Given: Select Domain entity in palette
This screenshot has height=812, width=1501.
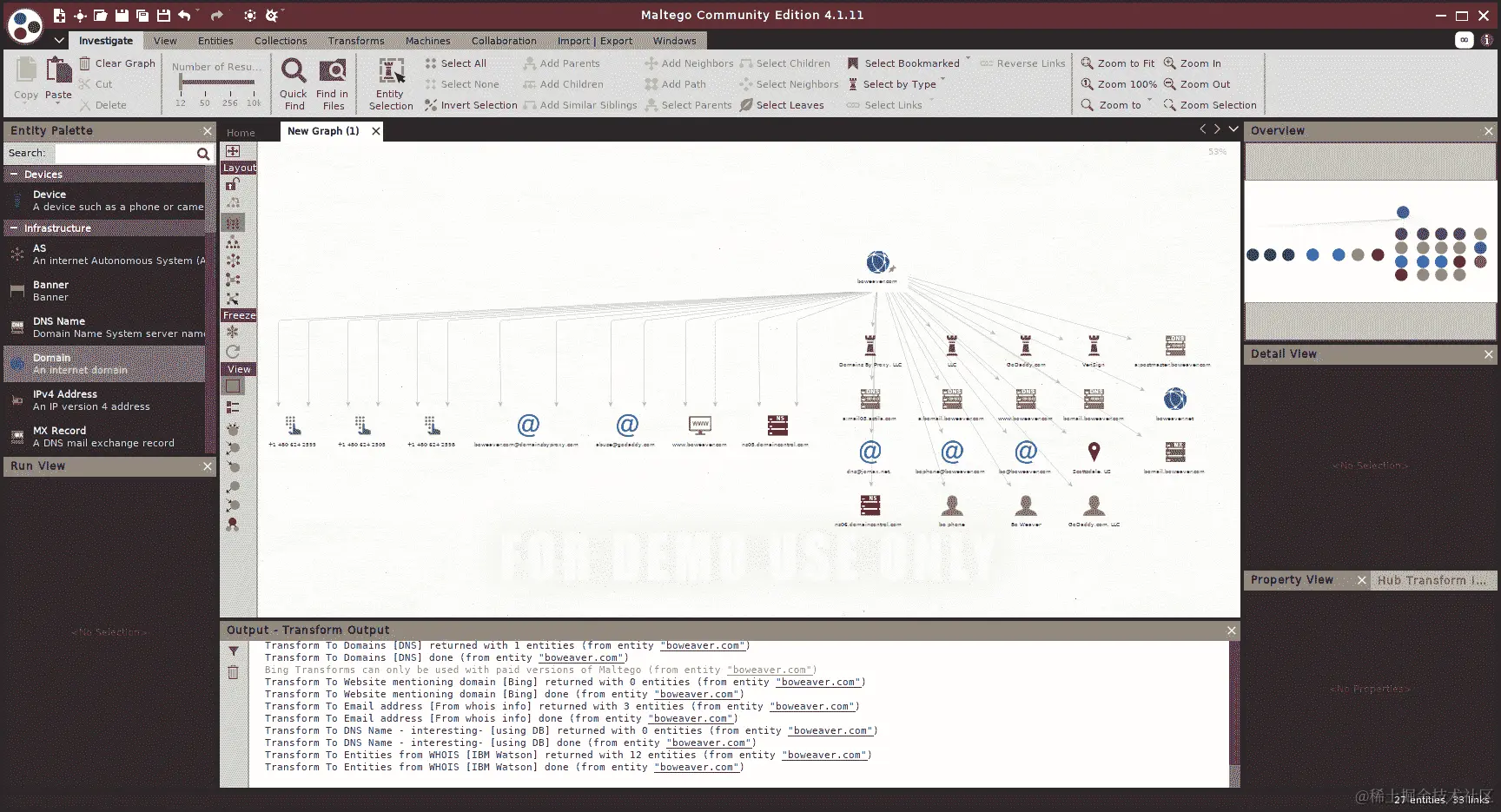Looking at the screenshot, I should point(105,364).
